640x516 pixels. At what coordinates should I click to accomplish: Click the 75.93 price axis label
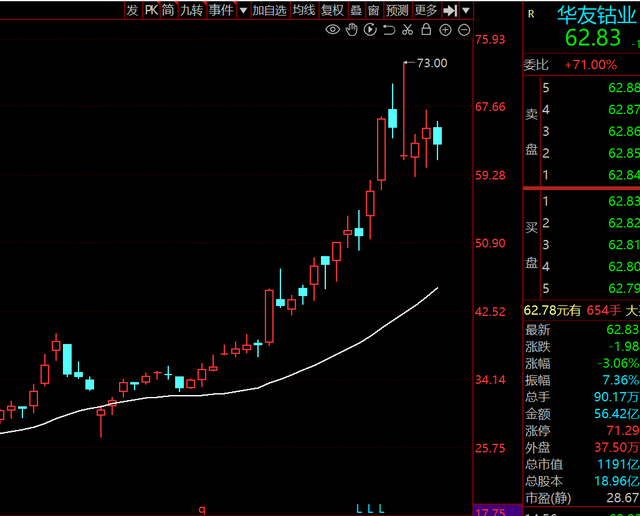coord(490,40)
